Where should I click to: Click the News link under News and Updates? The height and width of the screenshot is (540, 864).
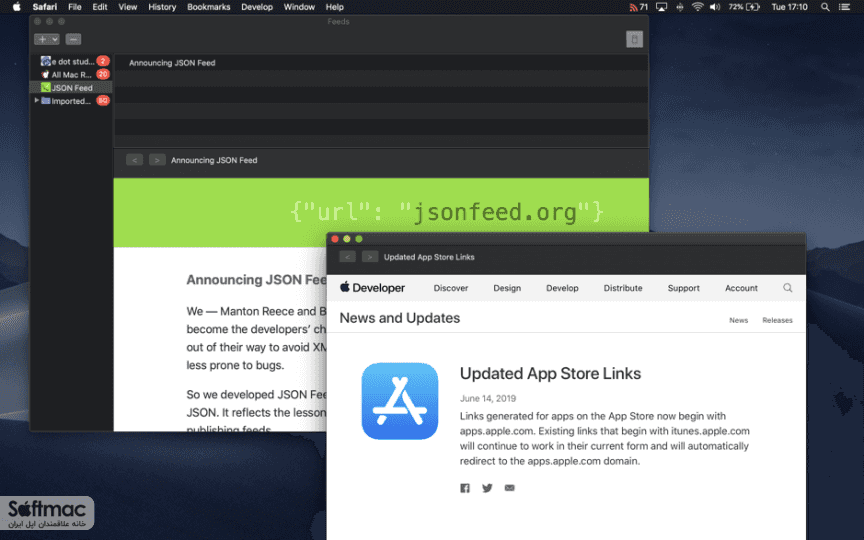[738, 320]
